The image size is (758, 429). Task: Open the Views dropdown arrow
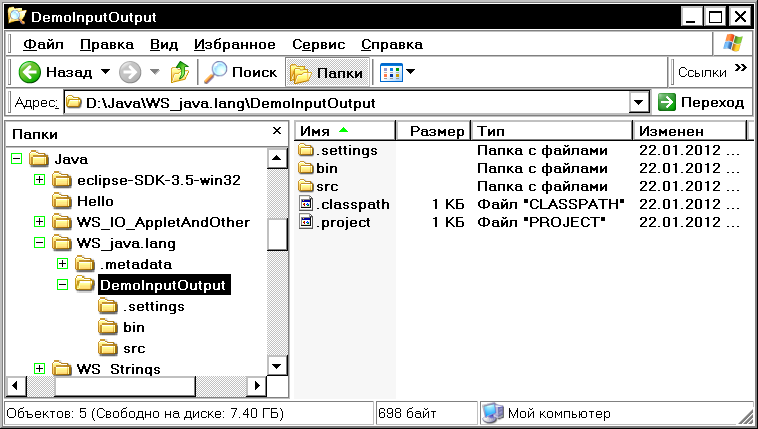tap(410, 72)
